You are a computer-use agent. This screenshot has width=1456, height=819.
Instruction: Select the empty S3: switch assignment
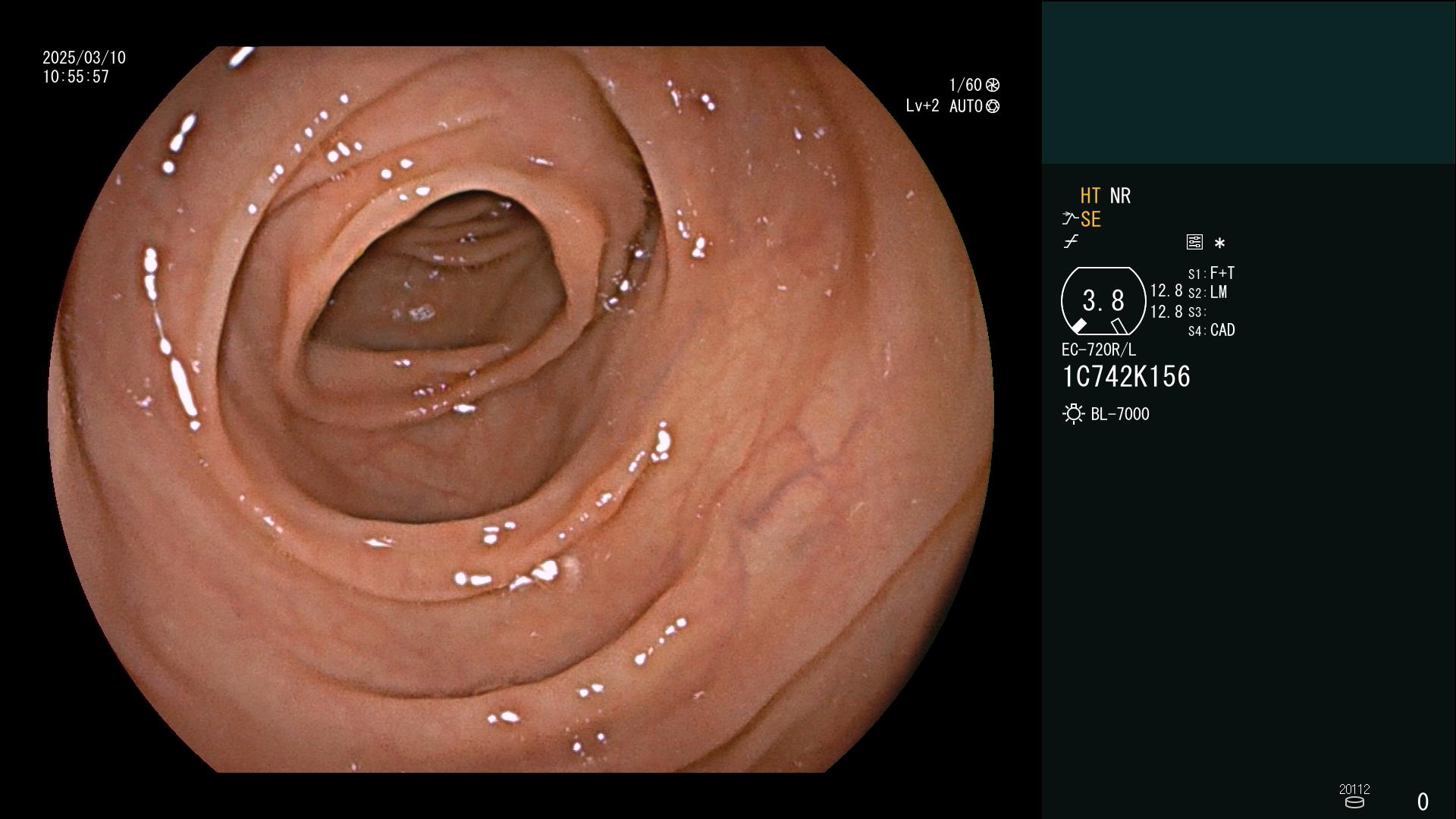coord(1197,312)
